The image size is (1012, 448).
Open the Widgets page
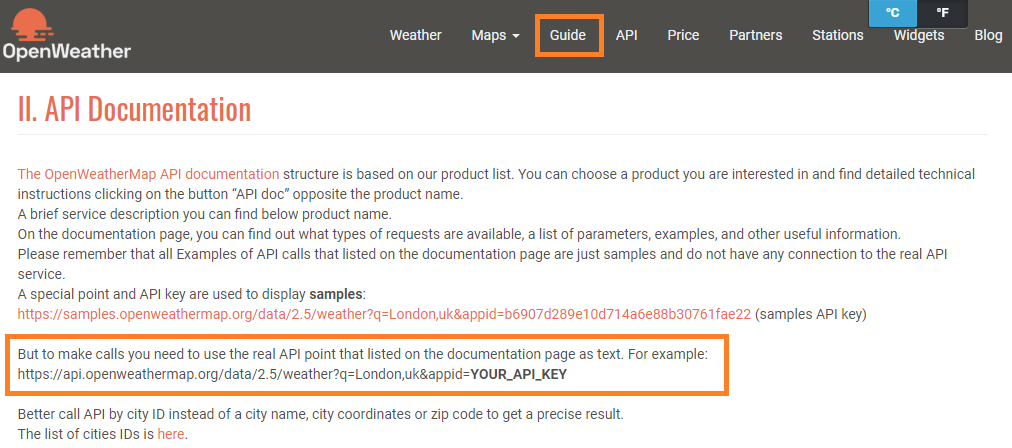tap(919, 36)
